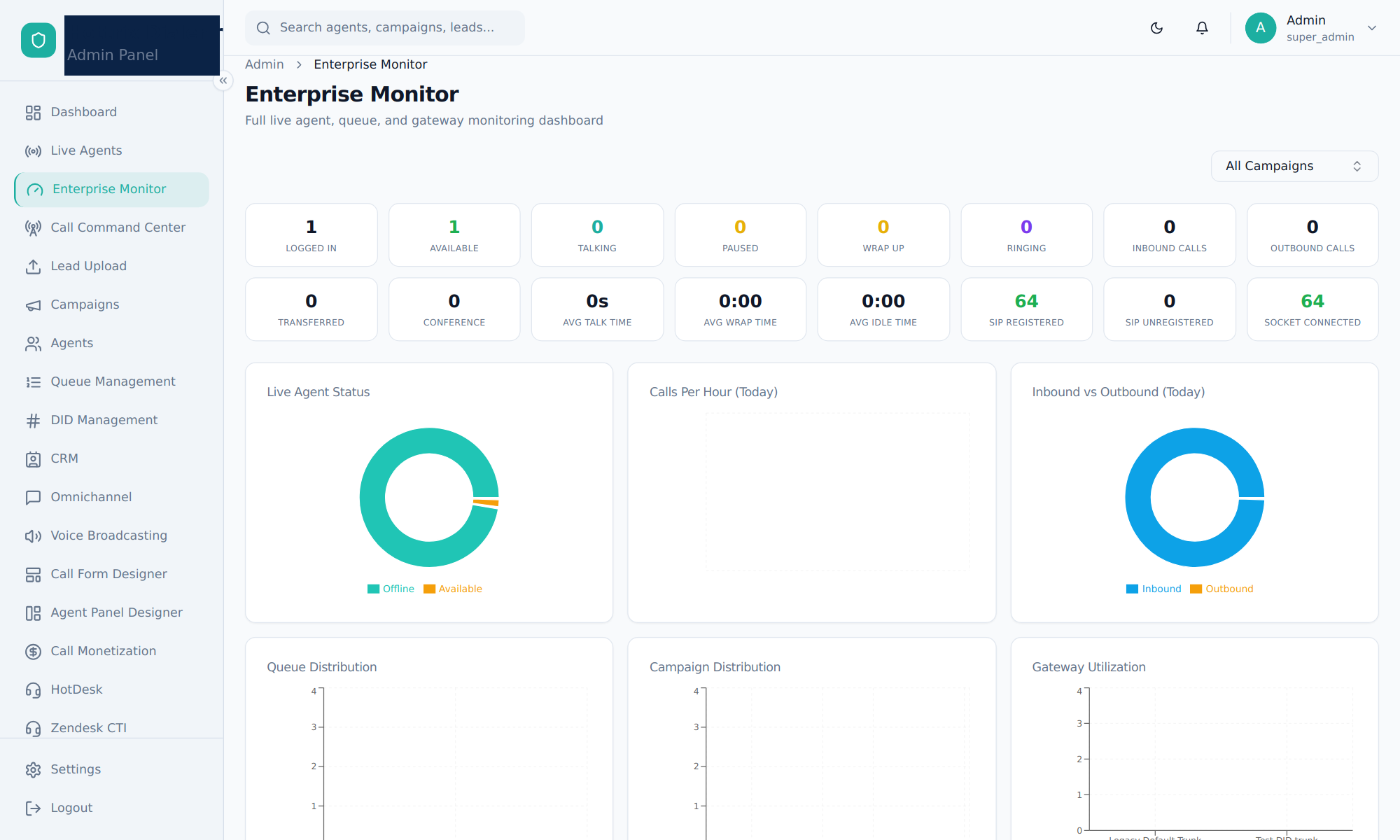
Task: Toggle Inbound legend swatch
Action: coord(1132,589)
